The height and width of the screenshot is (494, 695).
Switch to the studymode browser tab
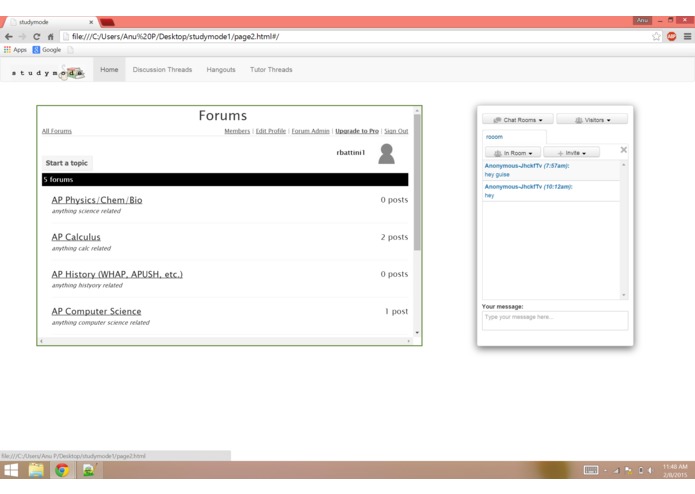[49, 22]
